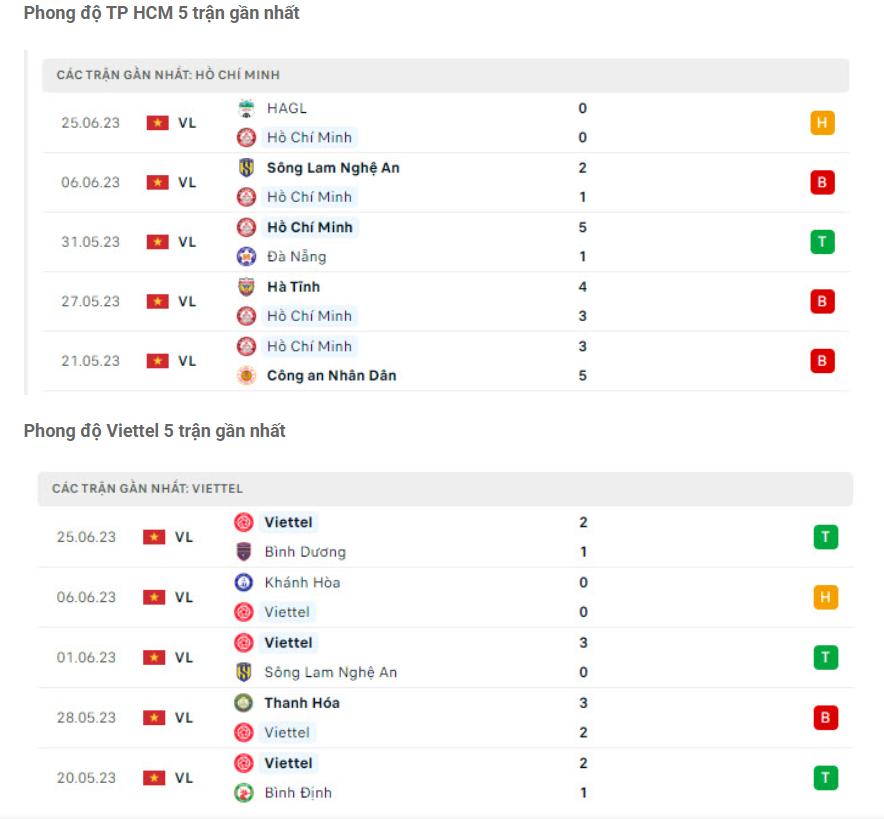
Task: Select the Hà Tĩnh club crest
Action: [246, 287]
